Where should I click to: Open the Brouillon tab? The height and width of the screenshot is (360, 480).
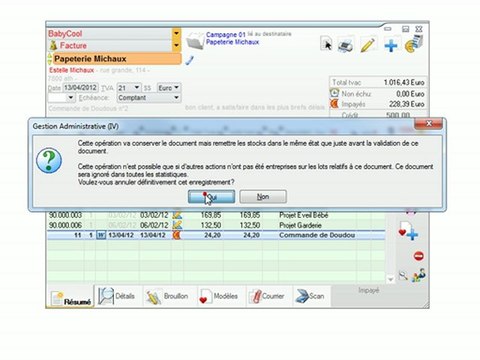coord(168,296)
